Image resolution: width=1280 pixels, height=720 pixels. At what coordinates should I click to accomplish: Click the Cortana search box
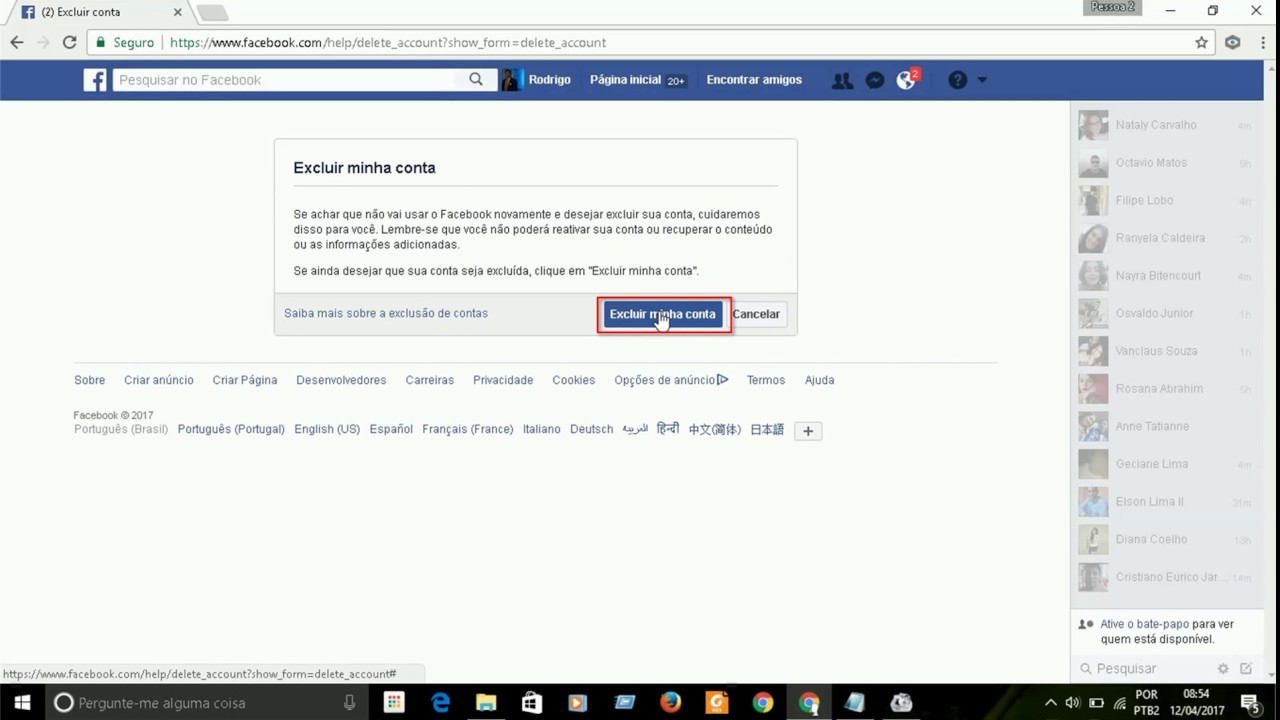(204, 703)
